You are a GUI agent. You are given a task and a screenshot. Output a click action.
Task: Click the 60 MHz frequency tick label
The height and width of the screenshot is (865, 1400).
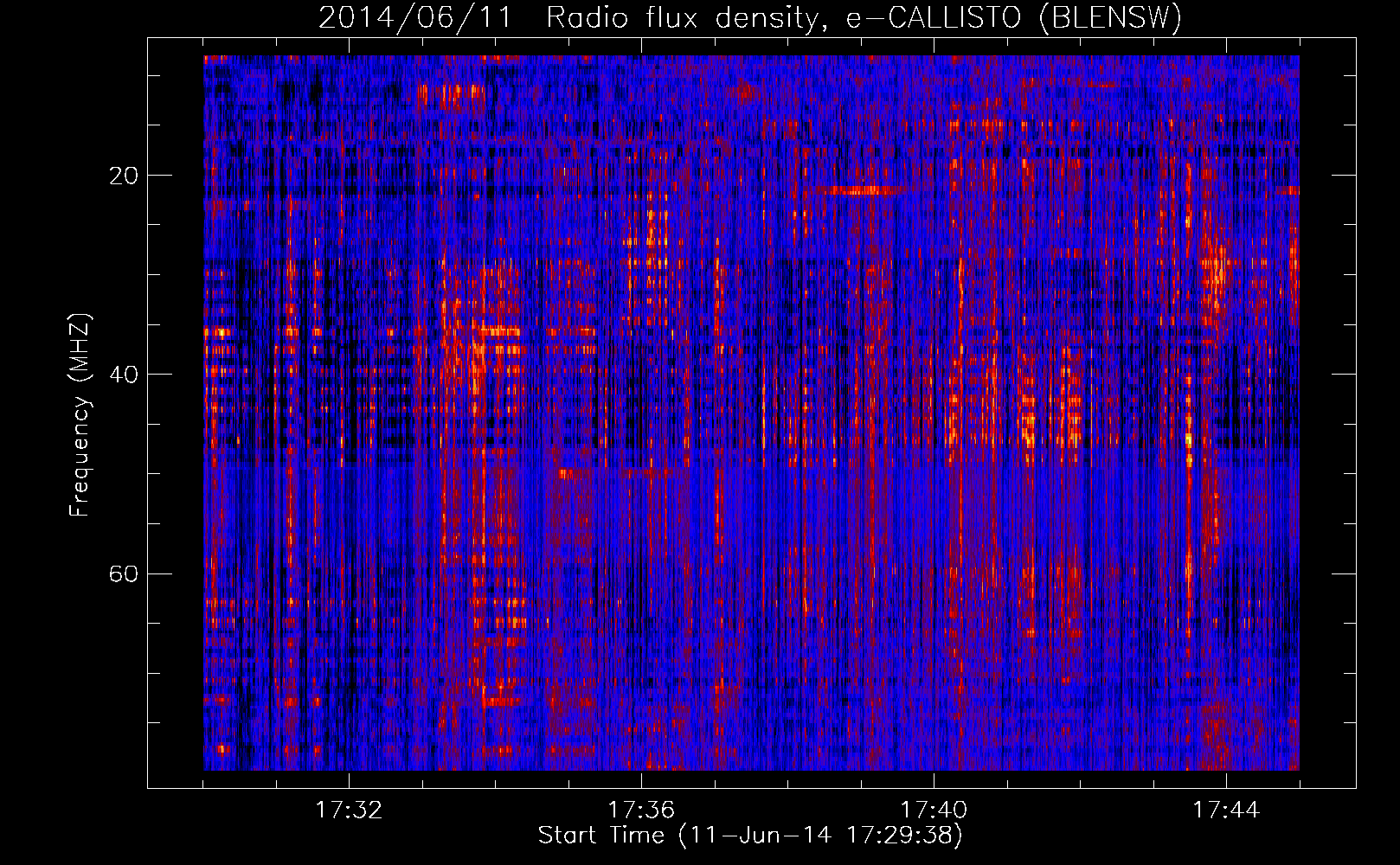click(x=124, y=573)
